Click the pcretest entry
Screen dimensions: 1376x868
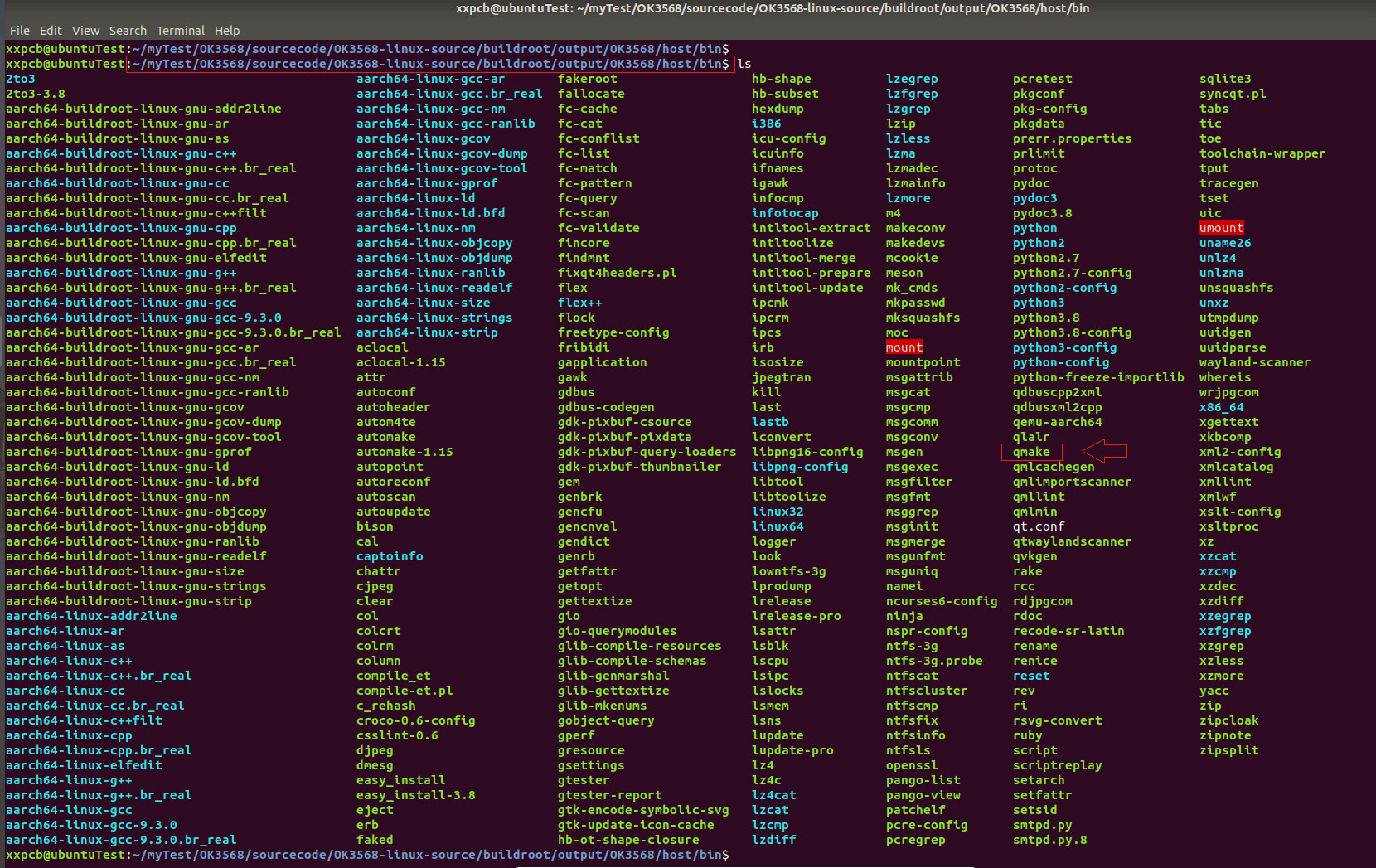tap(1043, 79)
